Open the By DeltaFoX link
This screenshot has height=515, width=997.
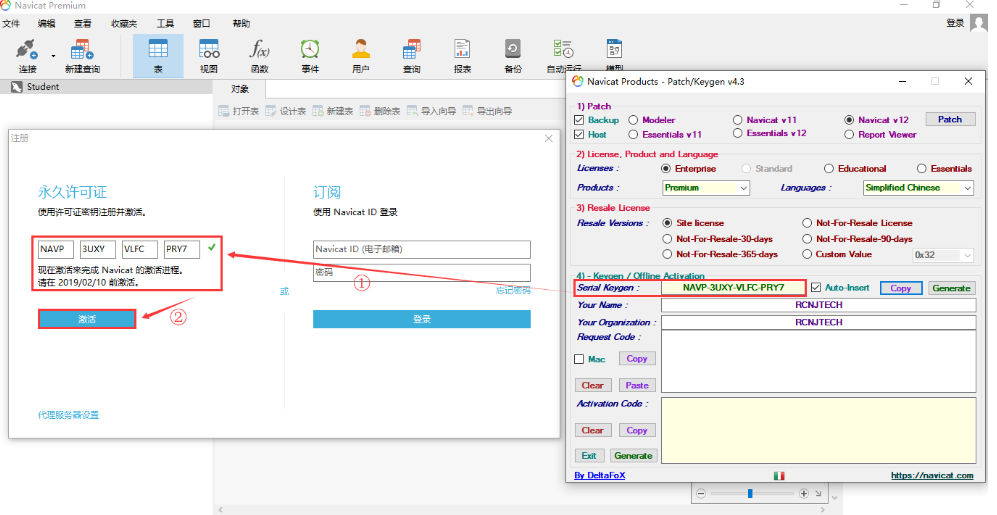tap(600, 476)
